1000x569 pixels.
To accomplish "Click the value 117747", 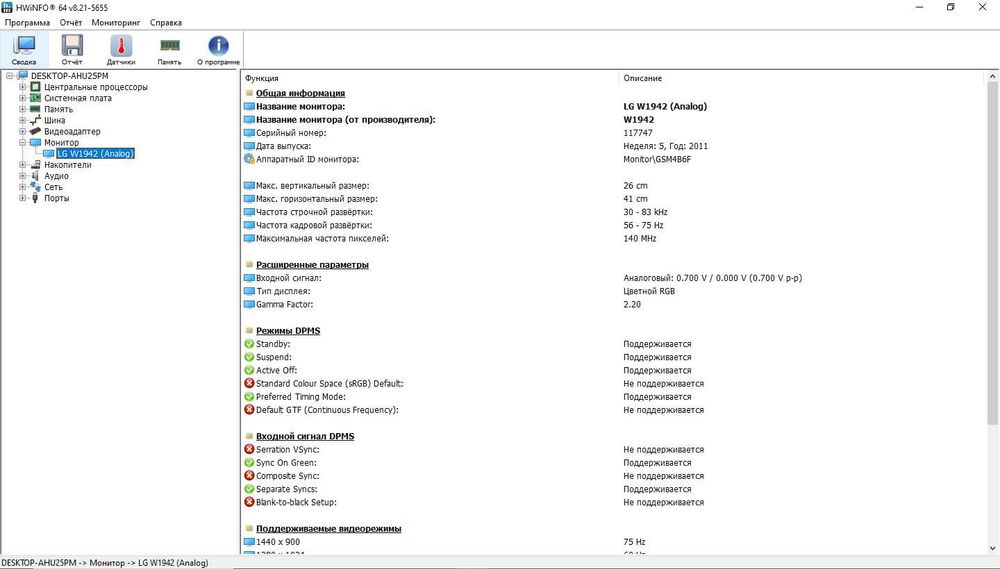I will click(638, 133).
